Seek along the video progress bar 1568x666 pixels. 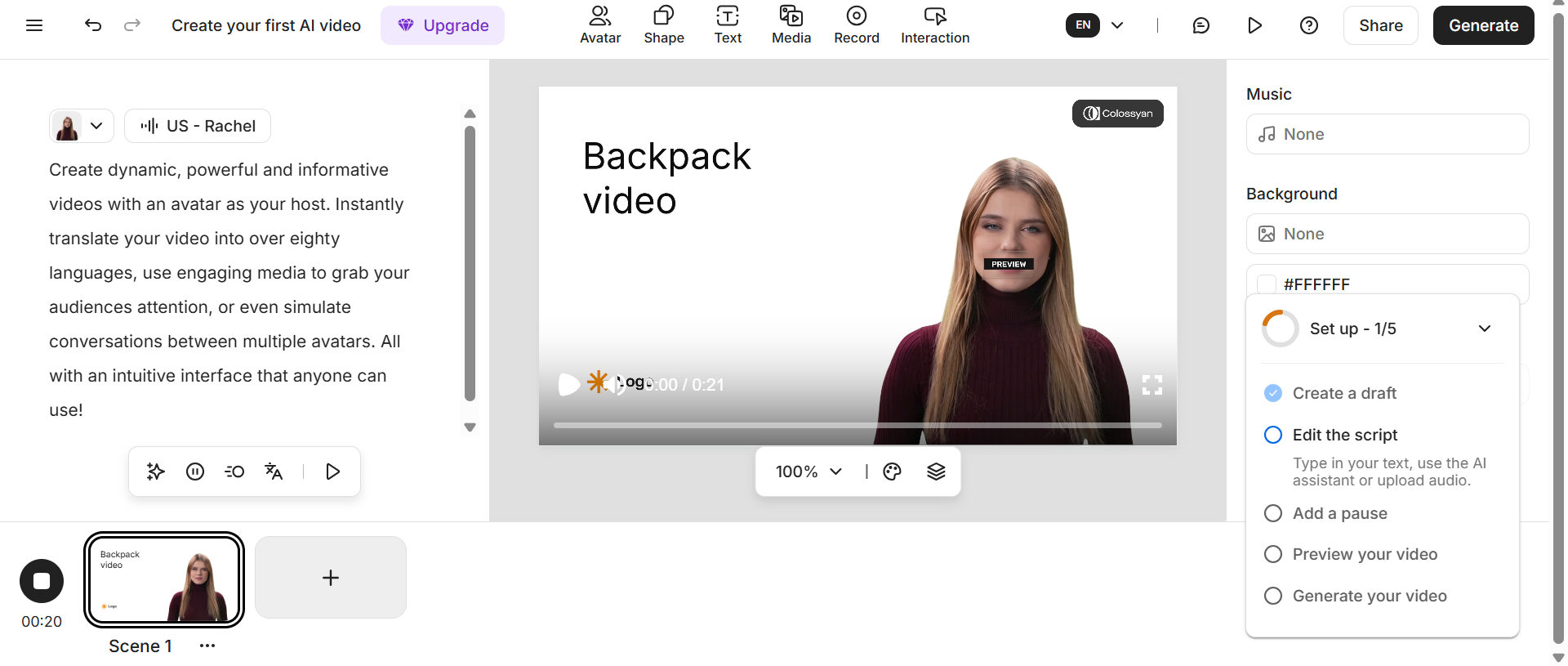pyautogui.click(x=857, y=425)
